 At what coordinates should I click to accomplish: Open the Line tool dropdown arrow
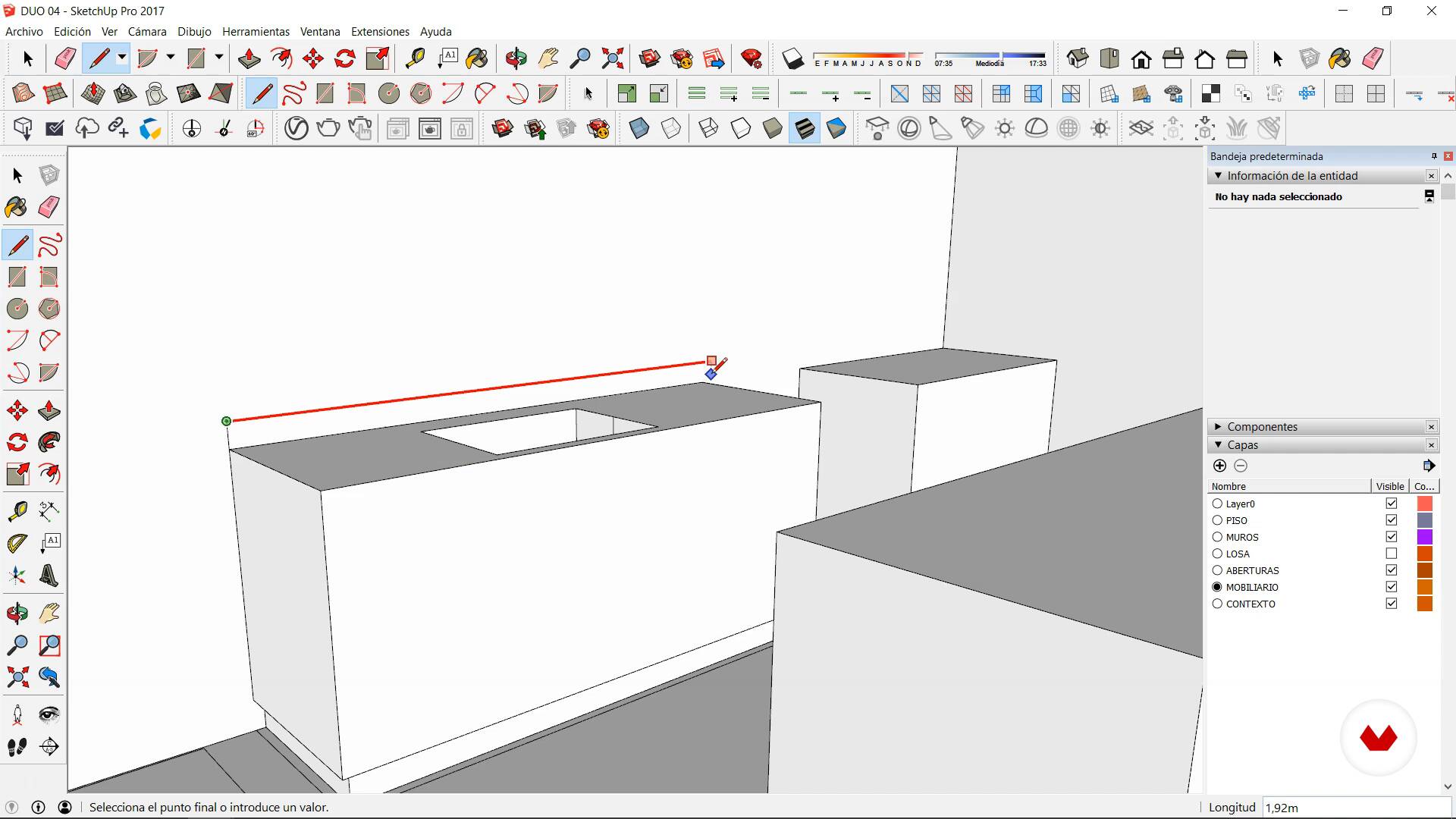coord(121,58)
